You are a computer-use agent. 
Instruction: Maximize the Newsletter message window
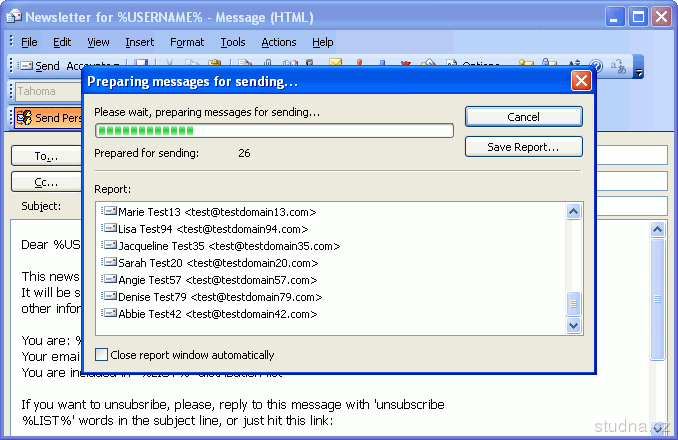pos(638,17)
